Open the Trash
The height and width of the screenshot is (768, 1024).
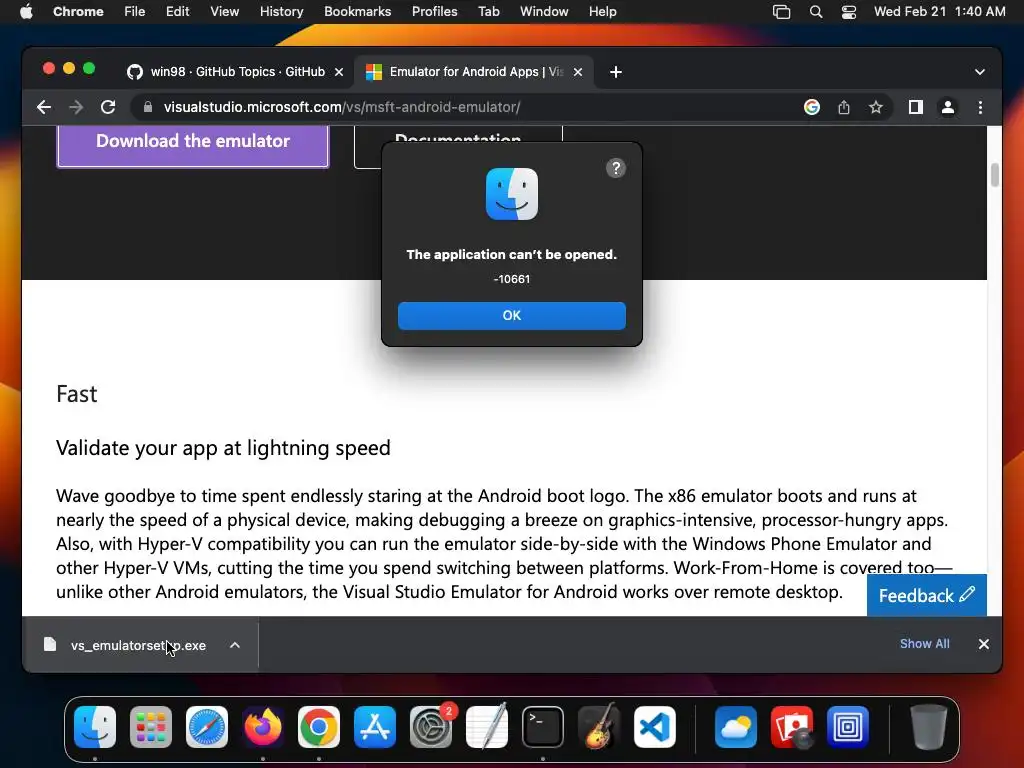(928, 727)
